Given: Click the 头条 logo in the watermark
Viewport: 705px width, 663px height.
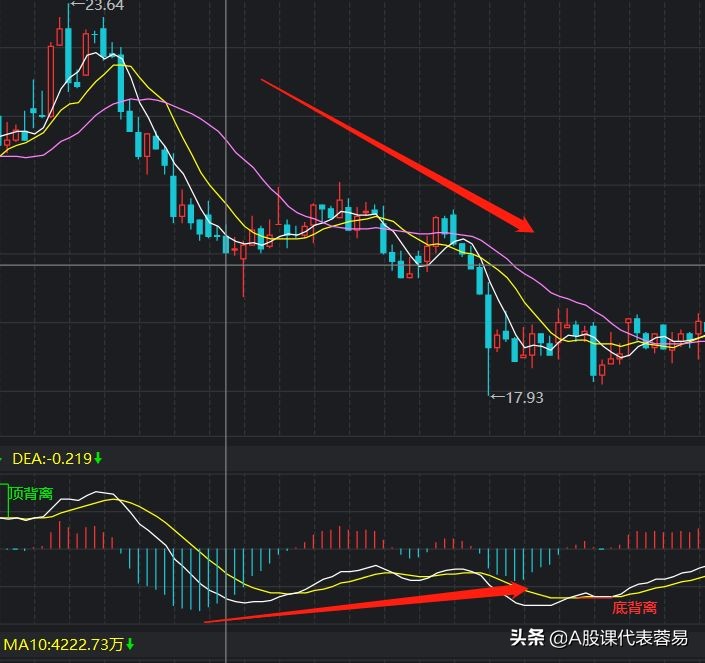Looking at the screenshot, I should click(x=527, y=637).
